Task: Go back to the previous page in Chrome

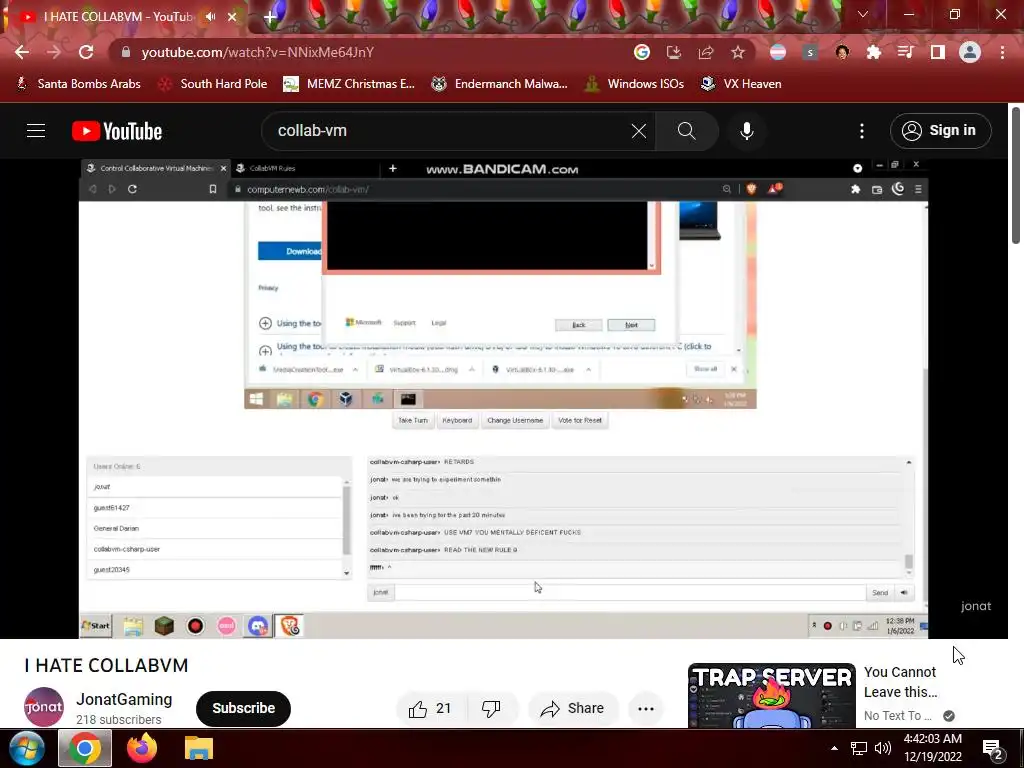Action: coord(22,52)
